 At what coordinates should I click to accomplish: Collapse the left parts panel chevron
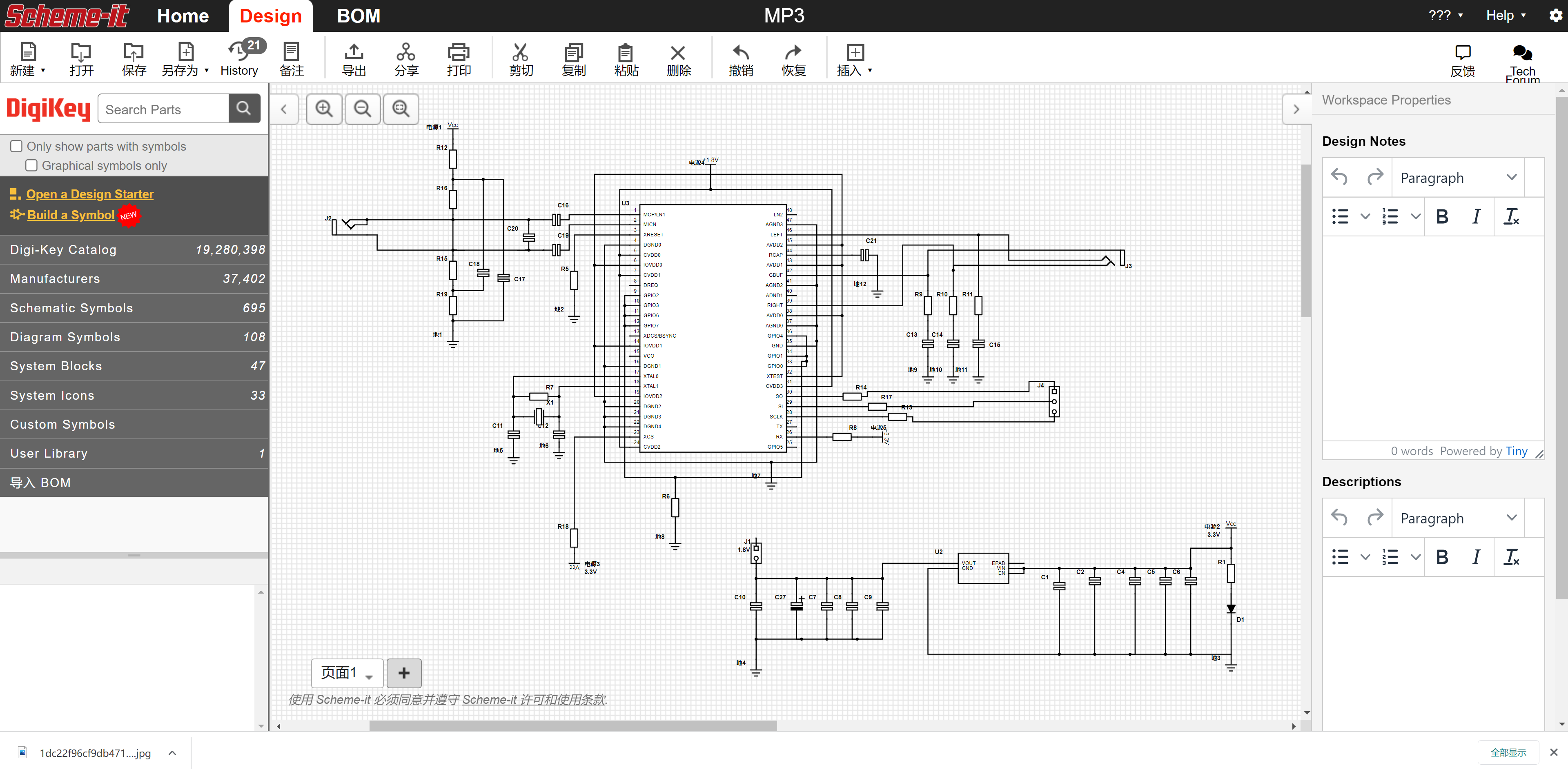[284, 109]
